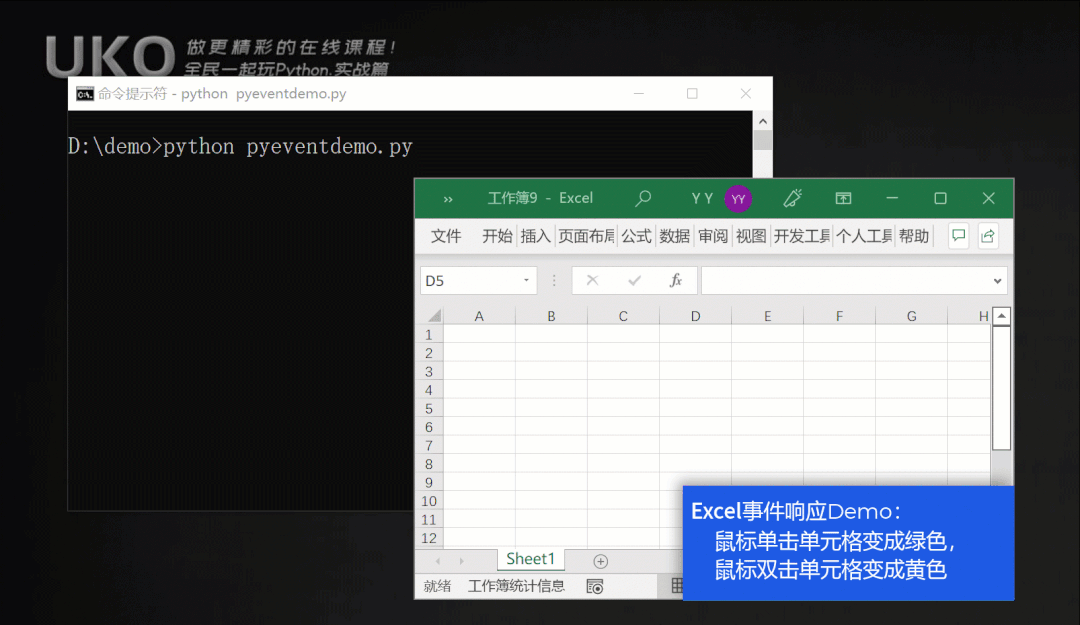The width and height of the screenshot is (1080, 625).
Task: Open the search magnifier in Excel title bar
Action: point(643,198)
